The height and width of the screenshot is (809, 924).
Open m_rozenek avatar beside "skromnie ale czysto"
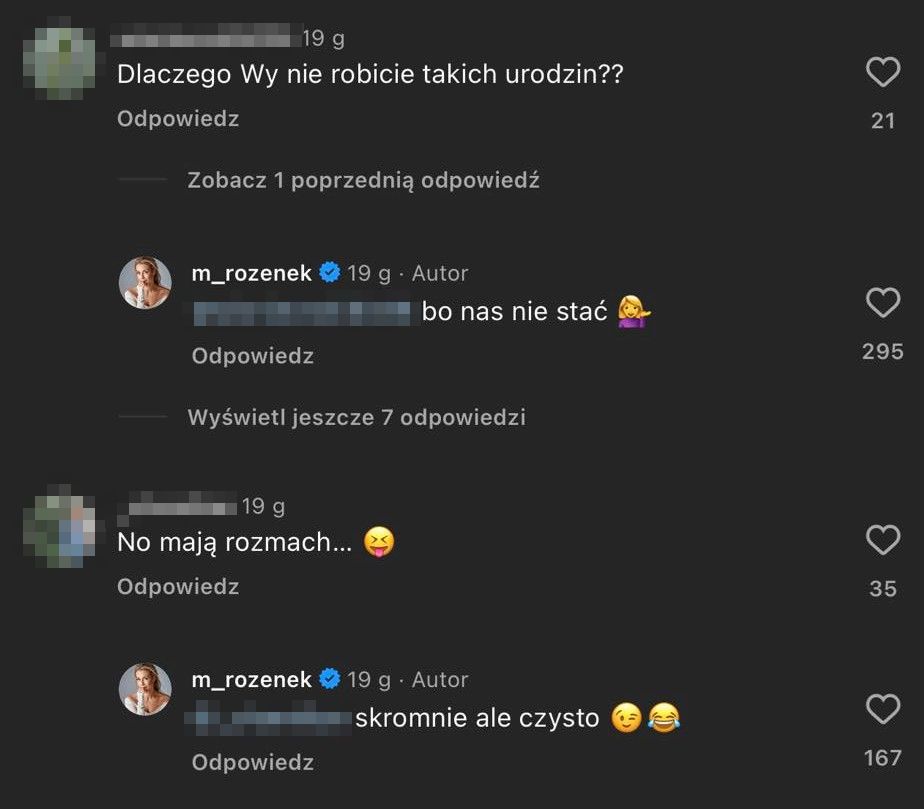coord(146,690)
